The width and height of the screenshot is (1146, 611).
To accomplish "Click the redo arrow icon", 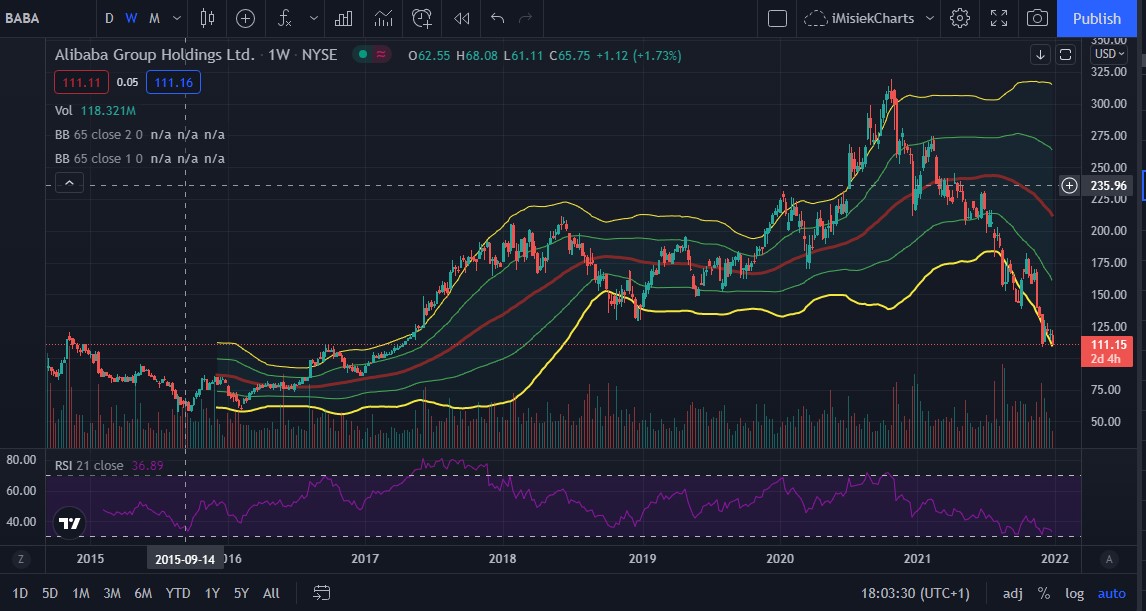I will tap(525, 18).
